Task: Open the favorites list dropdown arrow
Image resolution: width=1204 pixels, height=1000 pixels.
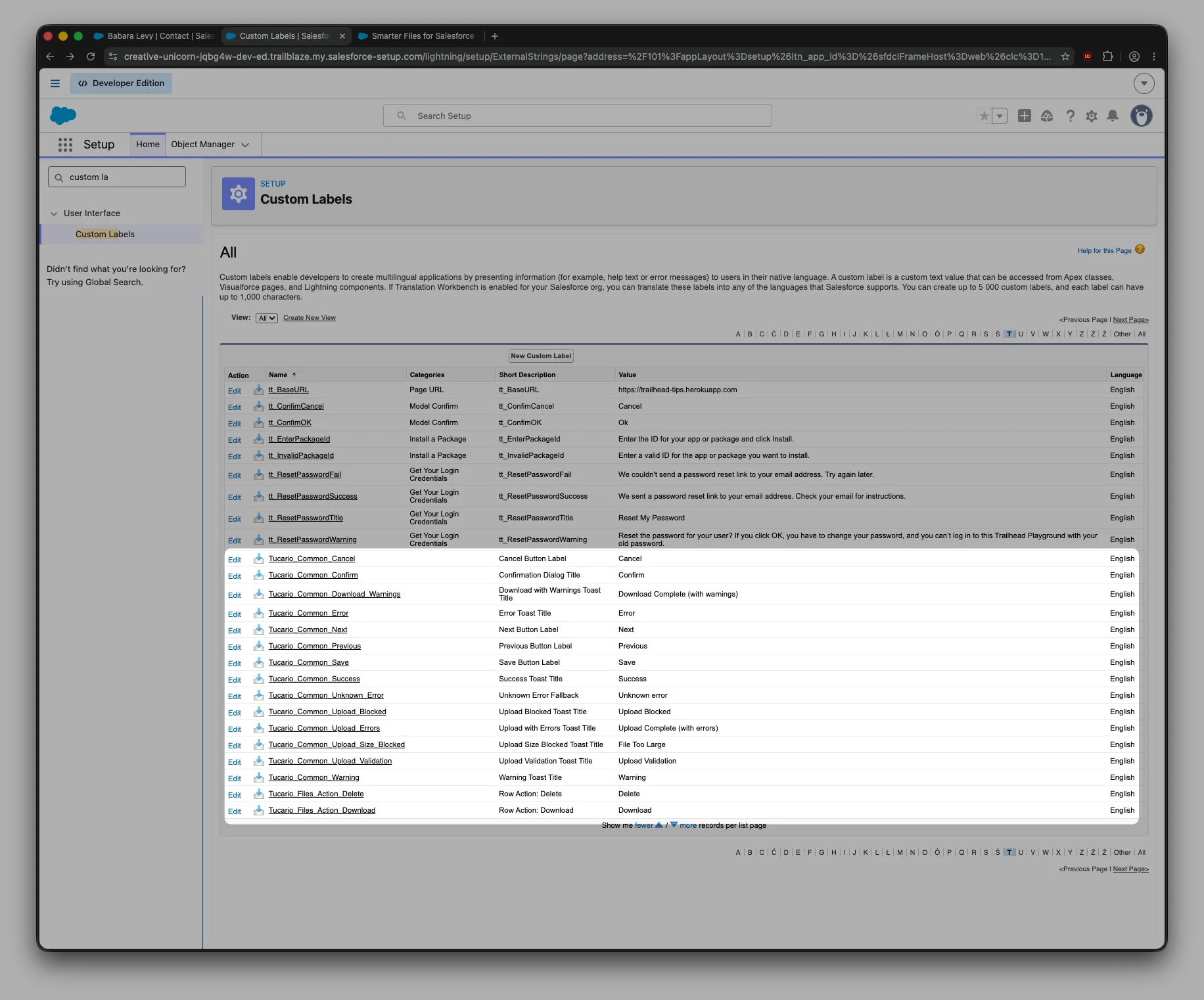Action: 1000,116
